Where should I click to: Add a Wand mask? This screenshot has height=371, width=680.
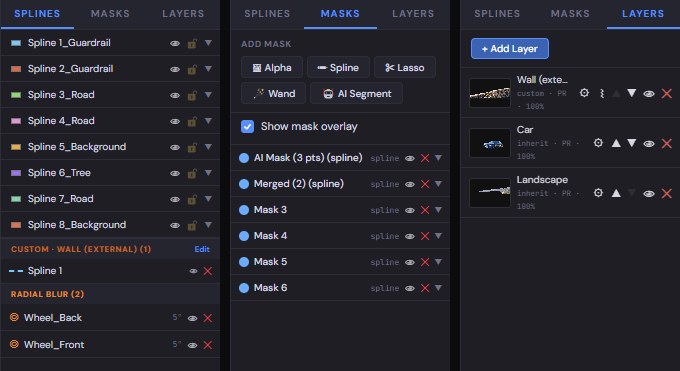273,94
